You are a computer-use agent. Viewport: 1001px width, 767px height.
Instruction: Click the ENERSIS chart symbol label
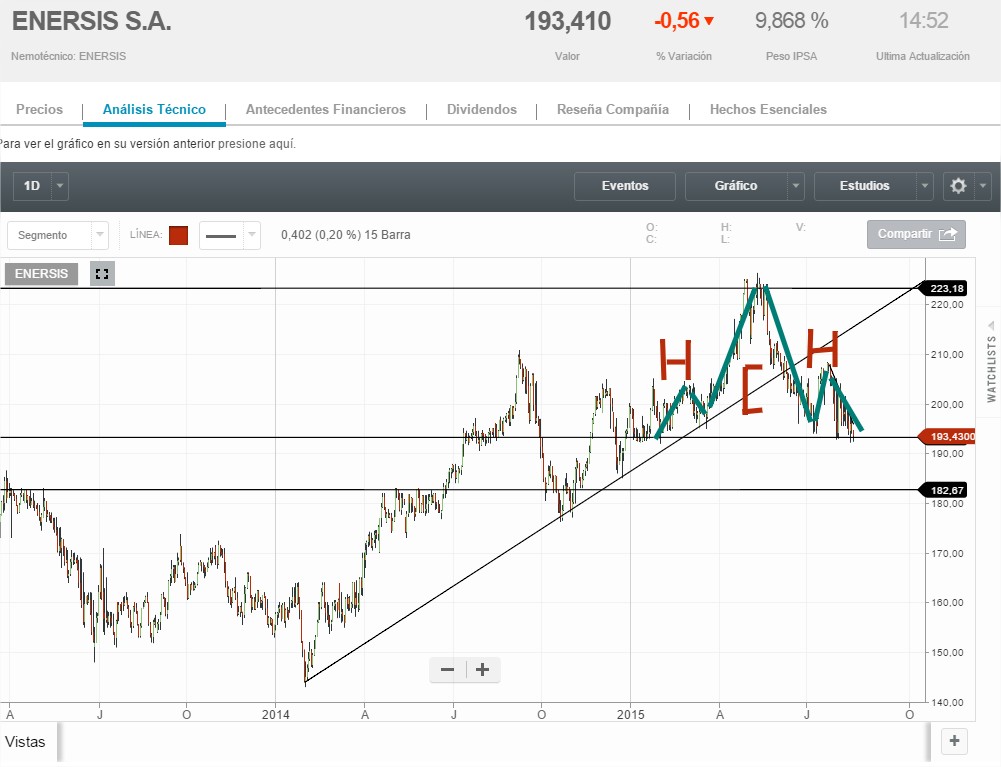pyautogui.click(x=41, y=274)
